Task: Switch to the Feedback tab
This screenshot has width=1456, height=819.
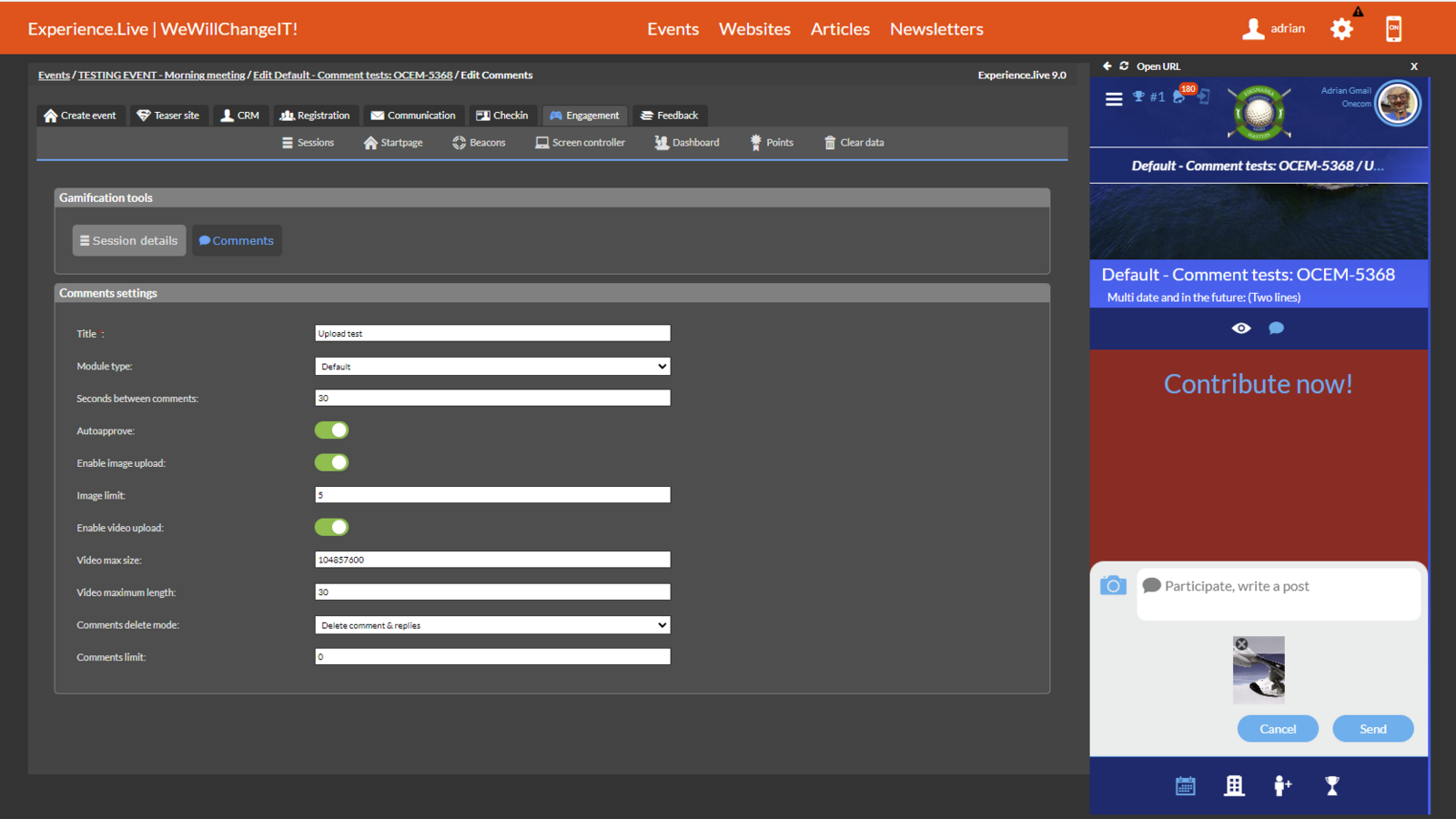Action: click(670, 116)
